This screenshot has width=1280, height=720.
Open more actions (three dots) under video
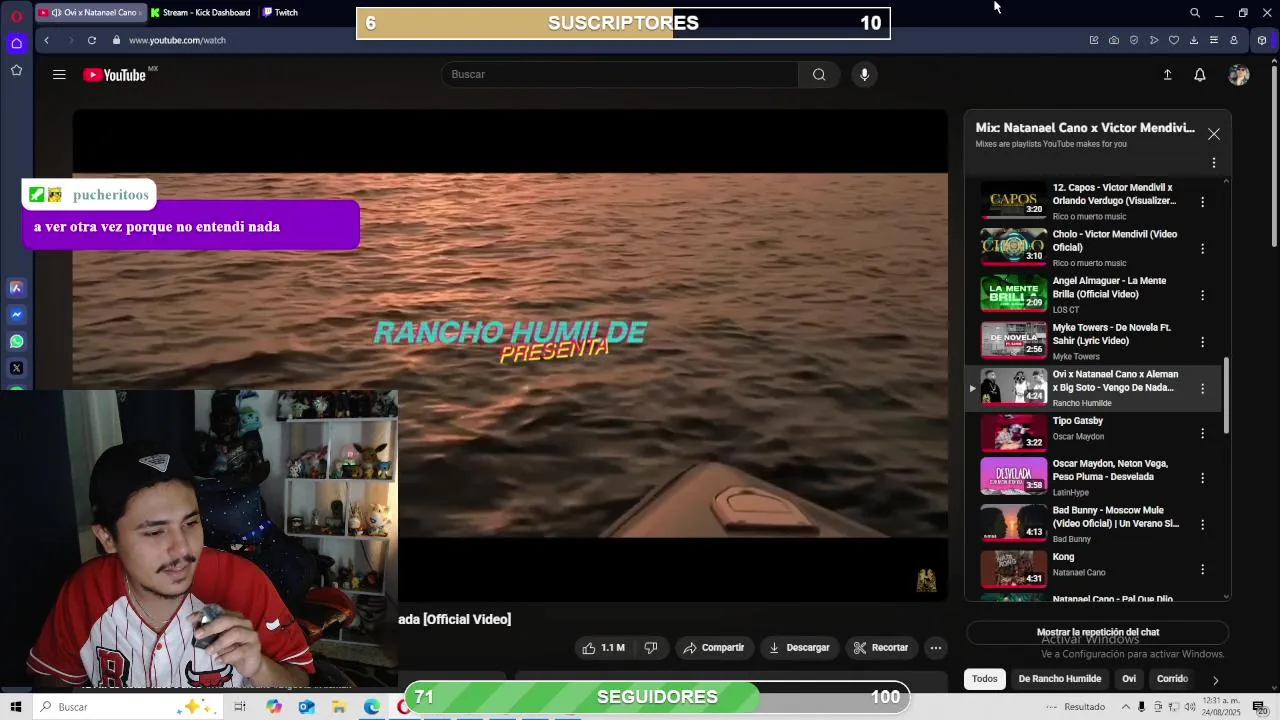coord(936,648)
